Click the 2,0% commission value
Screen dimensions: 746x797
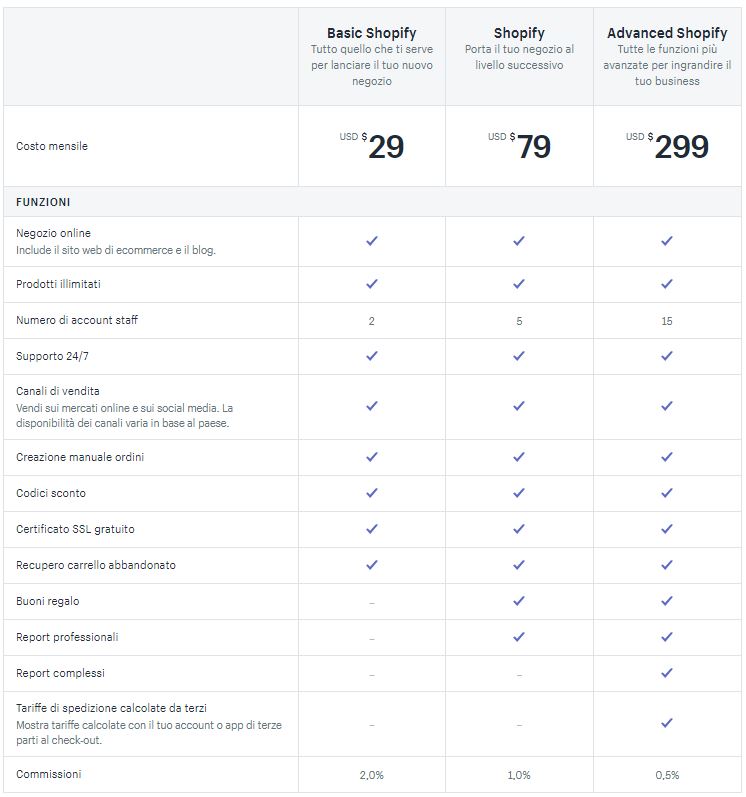tap(371, 775)
